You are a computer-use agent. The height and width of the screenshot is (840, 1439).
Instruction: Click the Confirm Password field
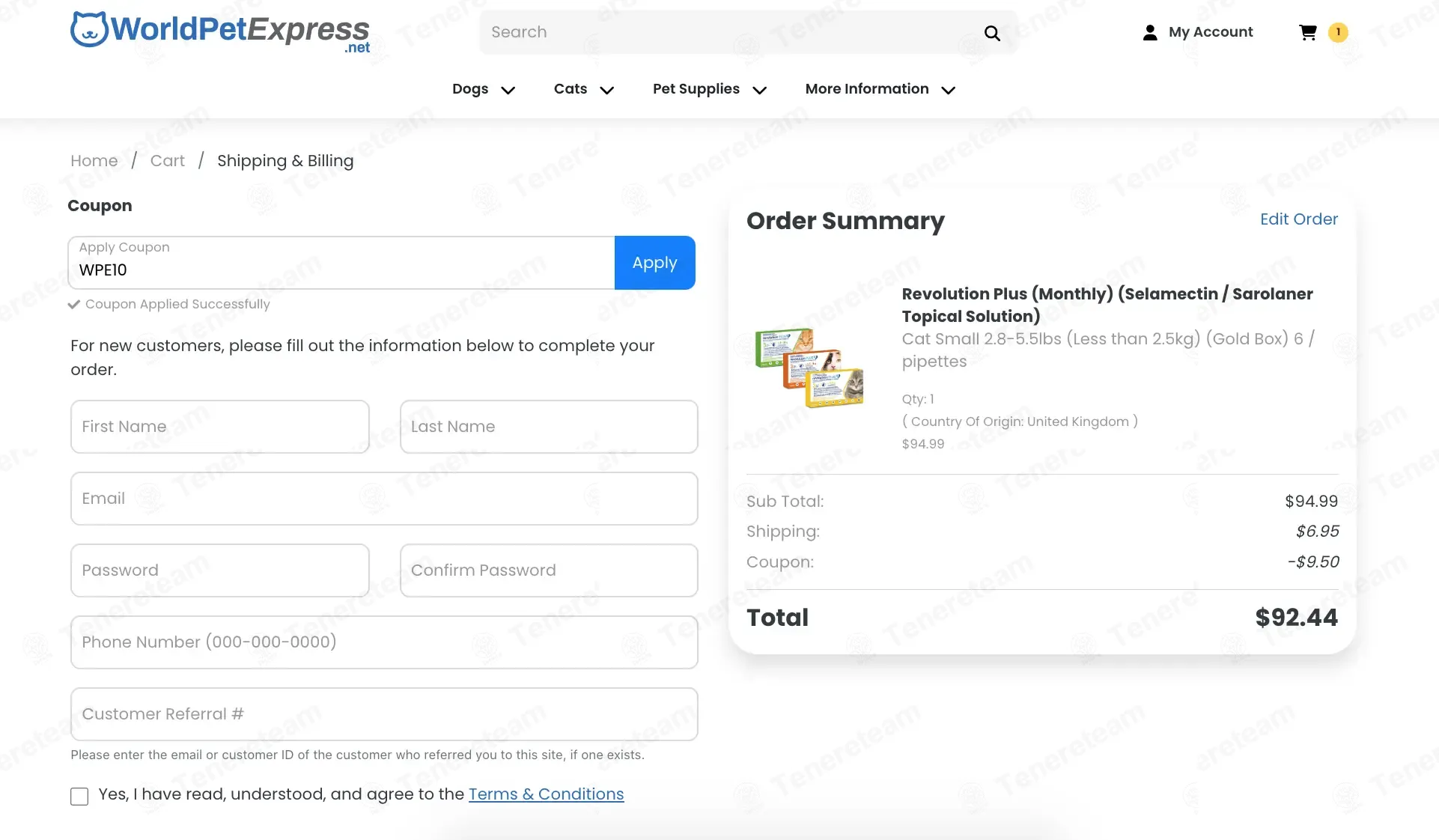[549, 570]
